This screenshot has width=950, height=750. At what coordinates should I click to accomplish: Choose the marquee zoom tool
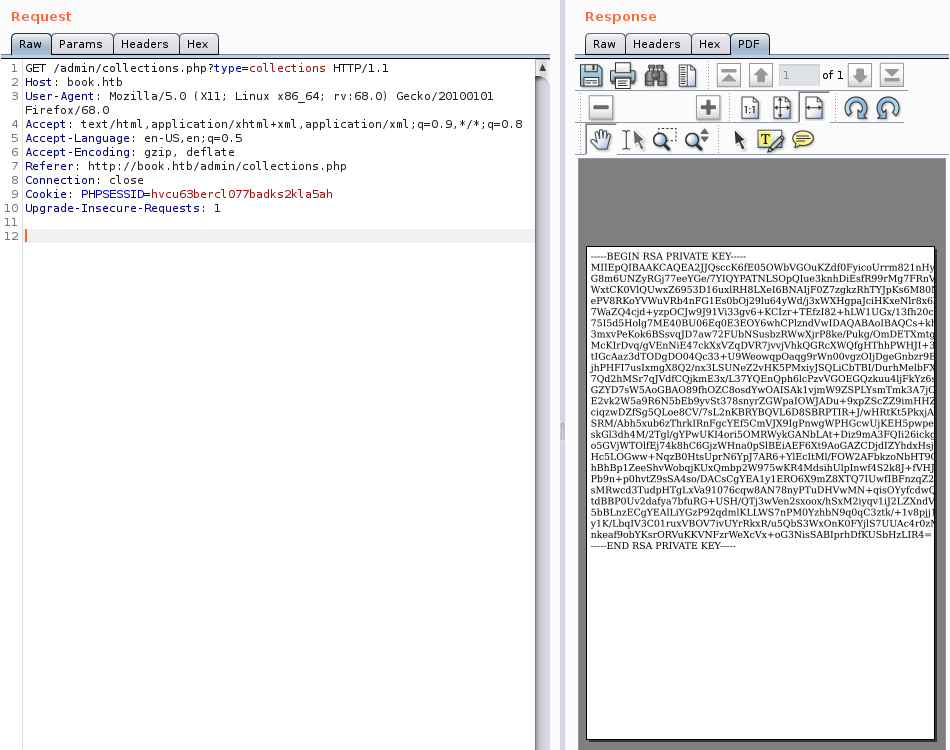(x=665, y=140)
